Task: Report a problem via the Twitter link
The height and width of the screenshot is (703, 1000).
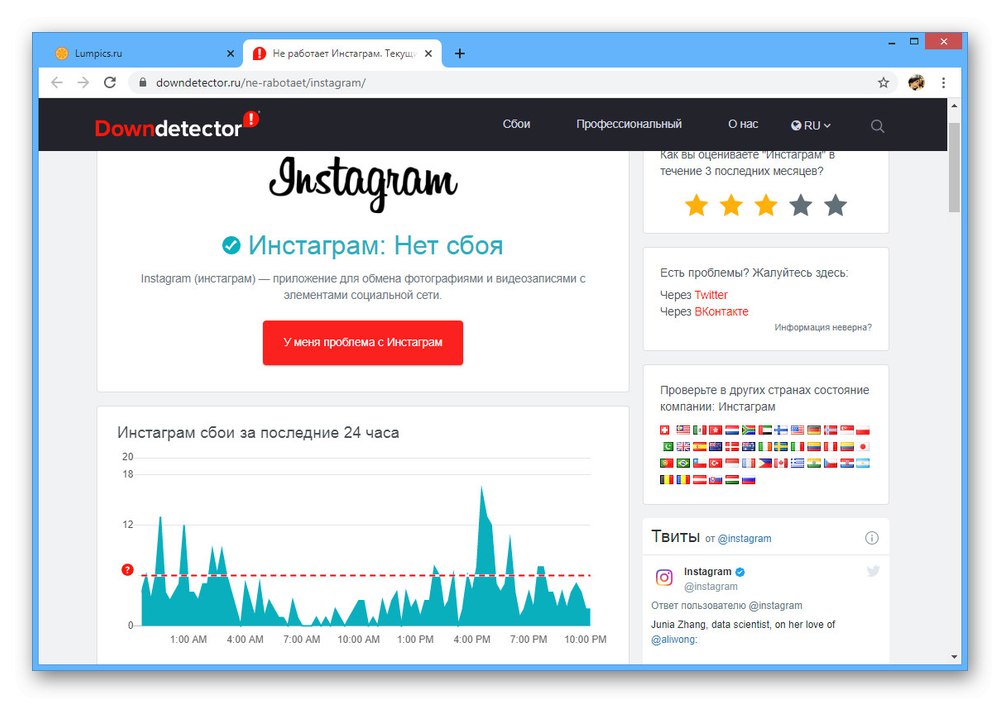Action: [710, 295]
